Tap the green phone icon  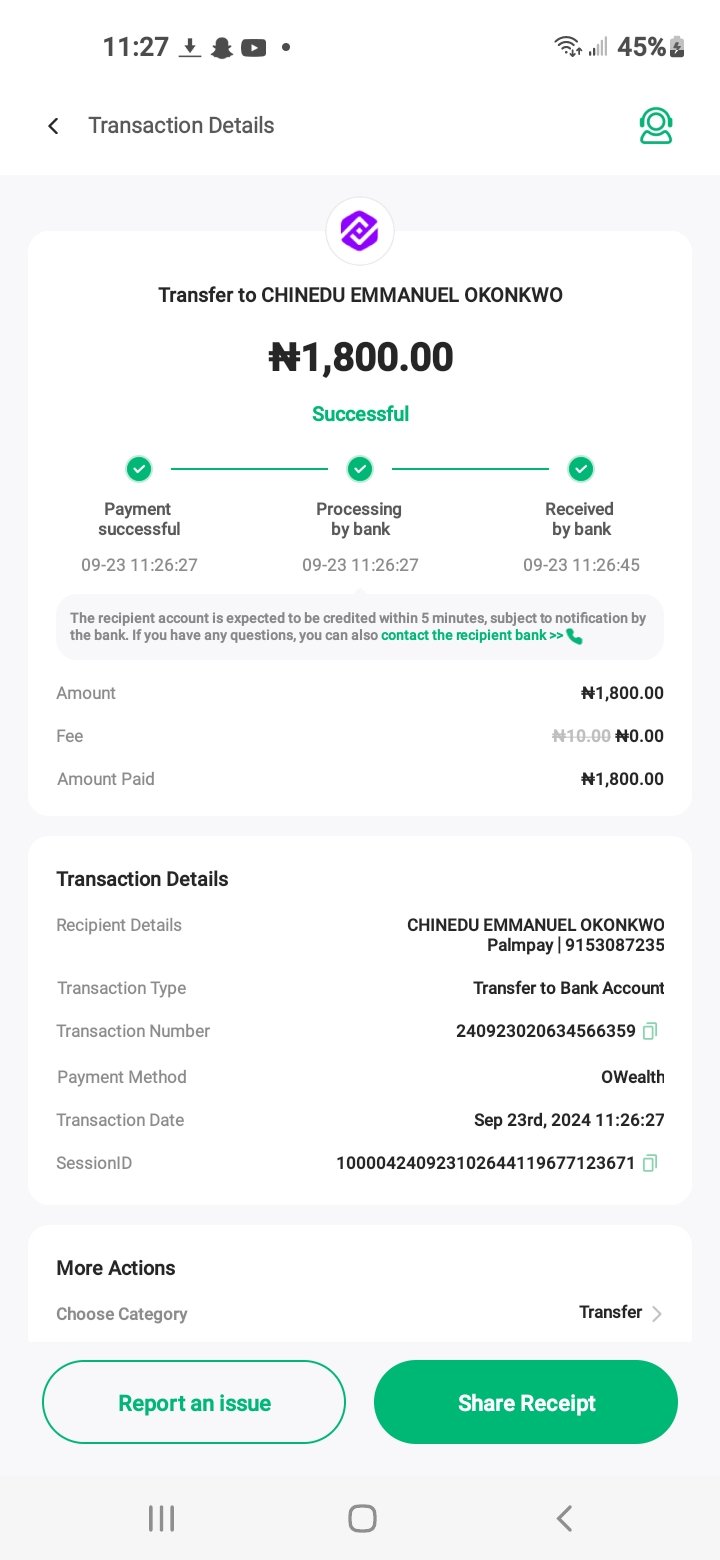574,636
